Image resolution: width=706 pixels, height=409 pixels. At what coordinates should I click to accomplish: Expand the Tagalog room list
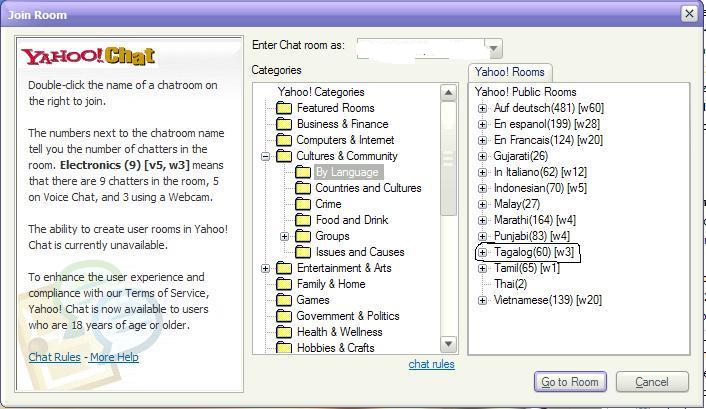click(x=482, y=252)
